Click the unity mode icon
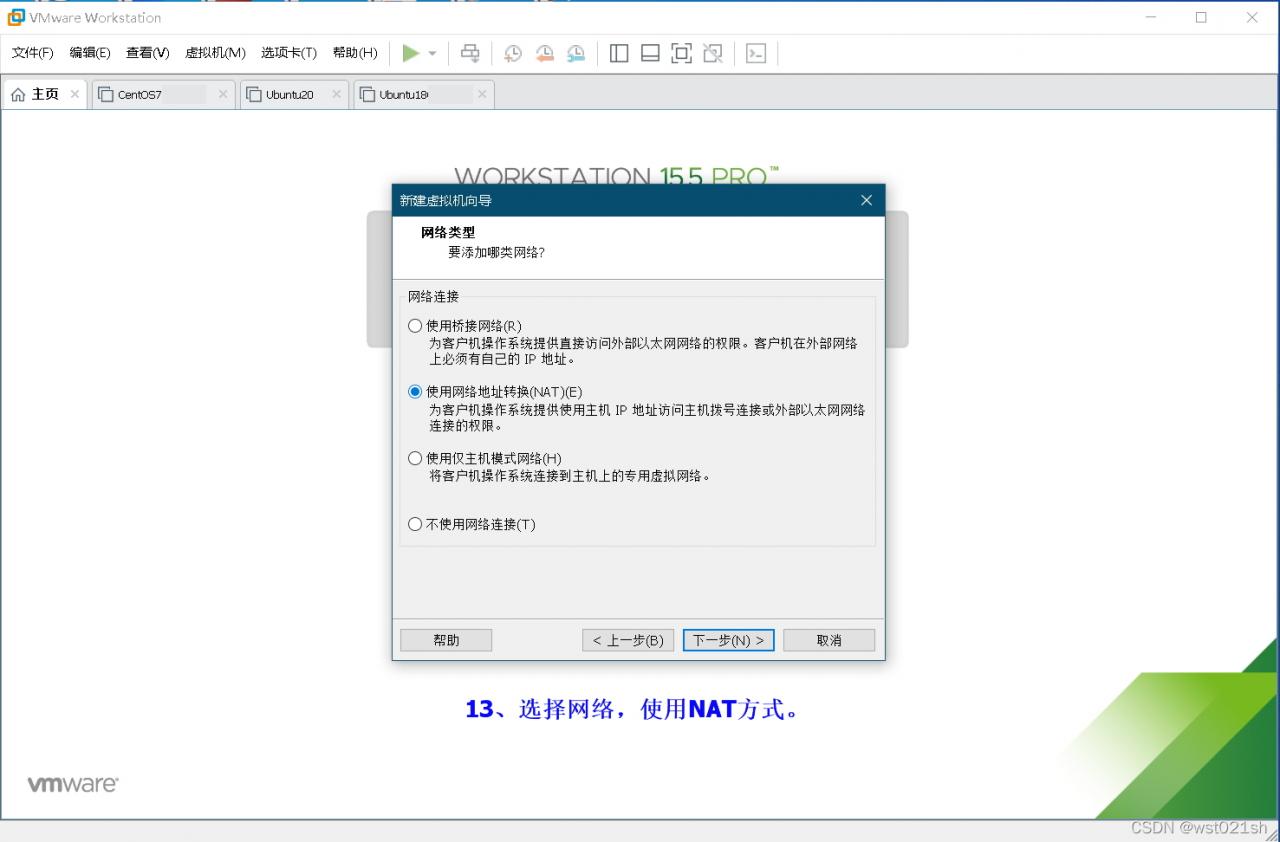 coord(713,53)
